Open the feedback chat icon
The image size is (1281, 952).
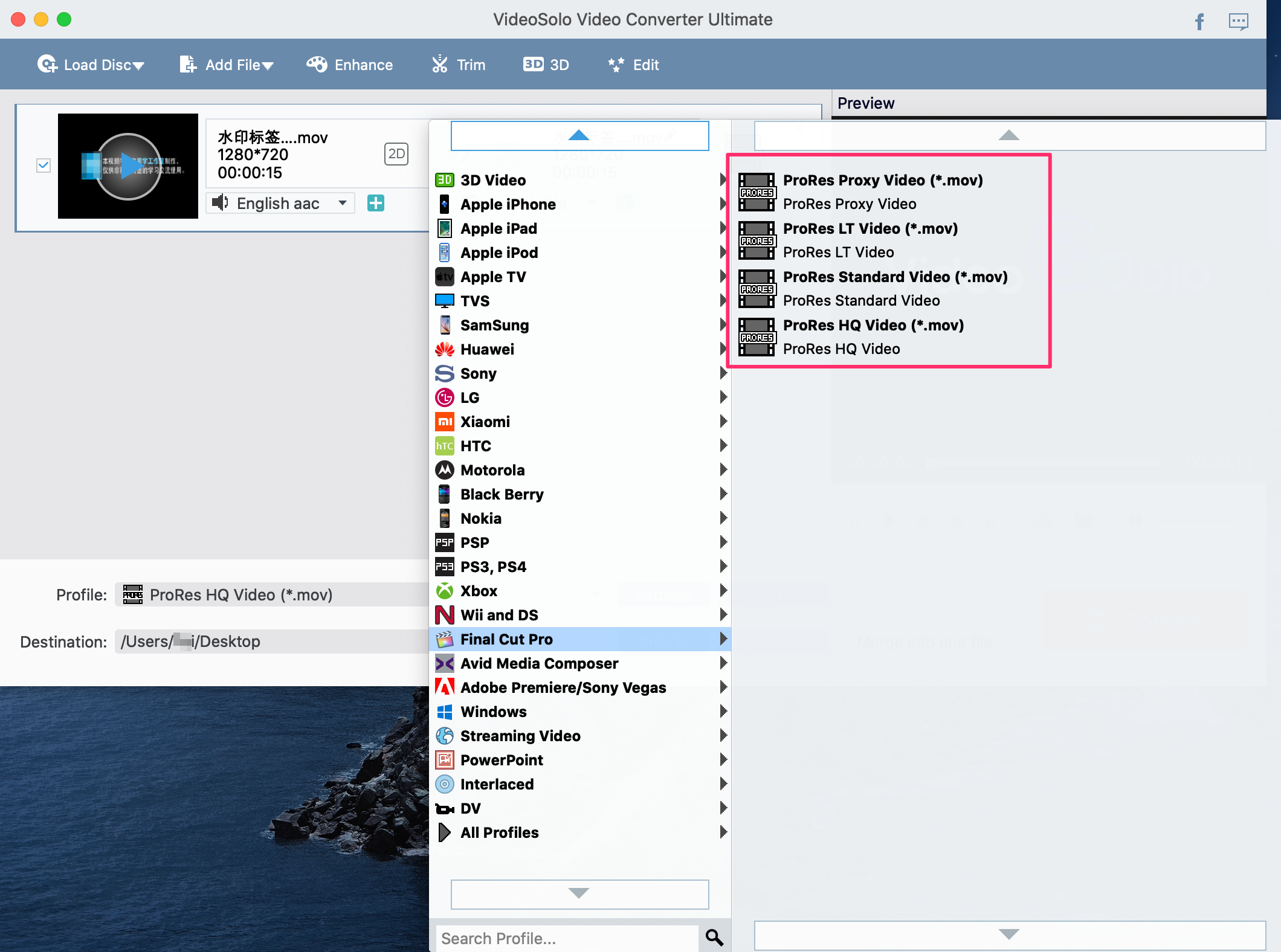coord(1238,22)
